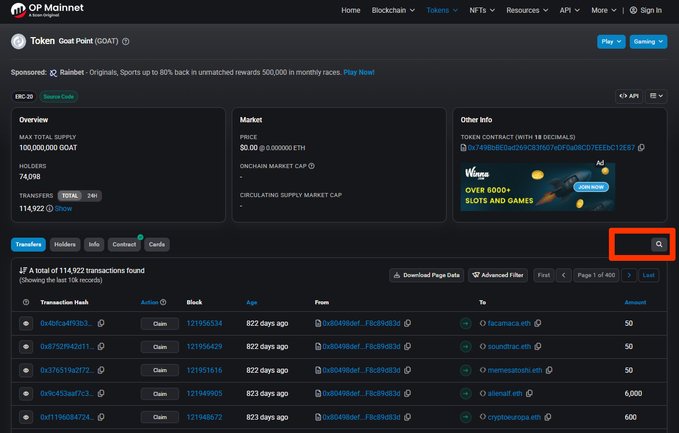679x433 pixels.
Task: Expand the More menu
Action: pos(604,10)
